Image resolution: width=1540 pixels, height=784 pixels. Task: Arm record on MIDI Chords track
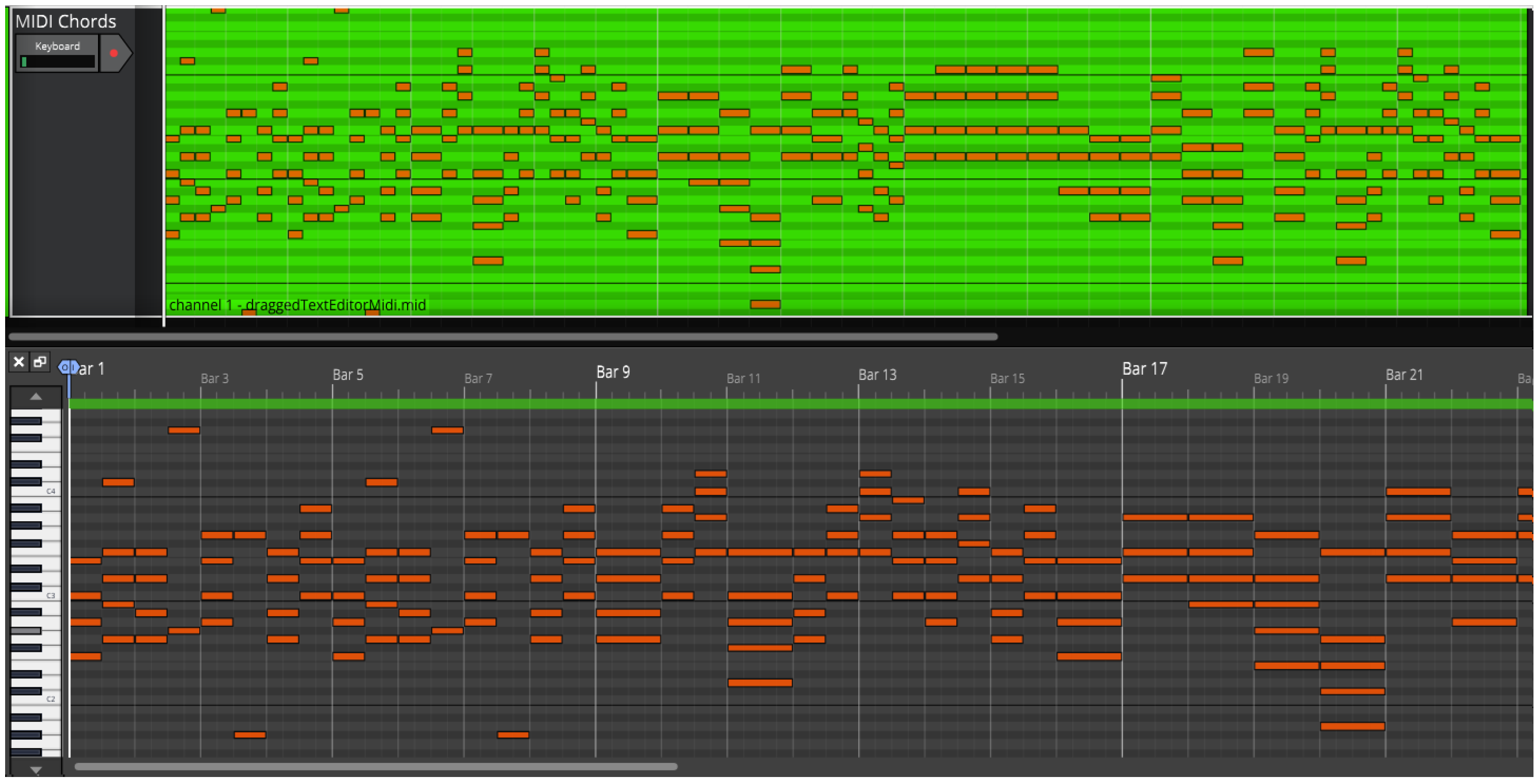(x=113, y=53)
